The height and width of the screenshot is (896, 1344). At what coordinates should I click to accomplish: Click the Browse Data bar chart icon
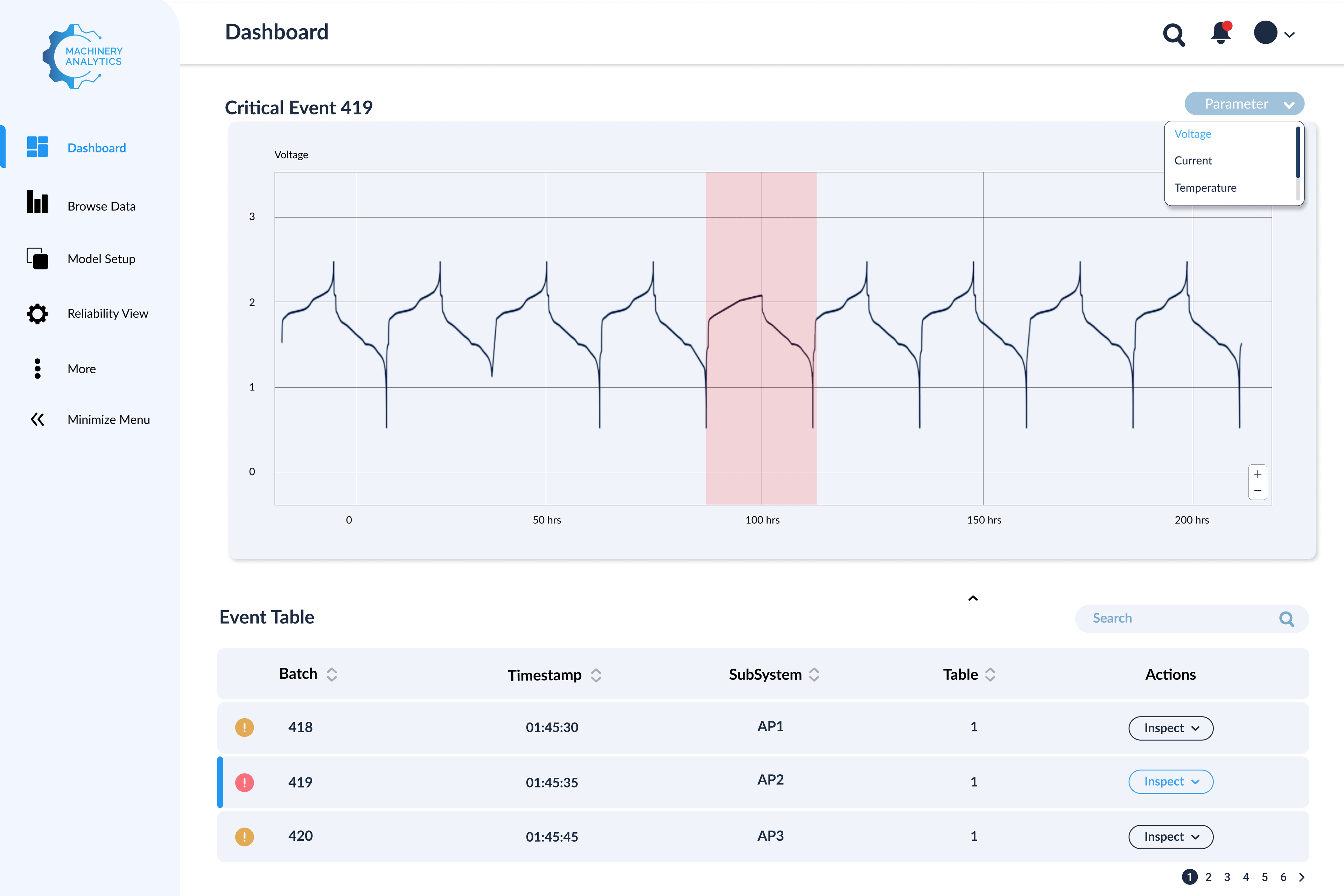[x=37, y=202]
